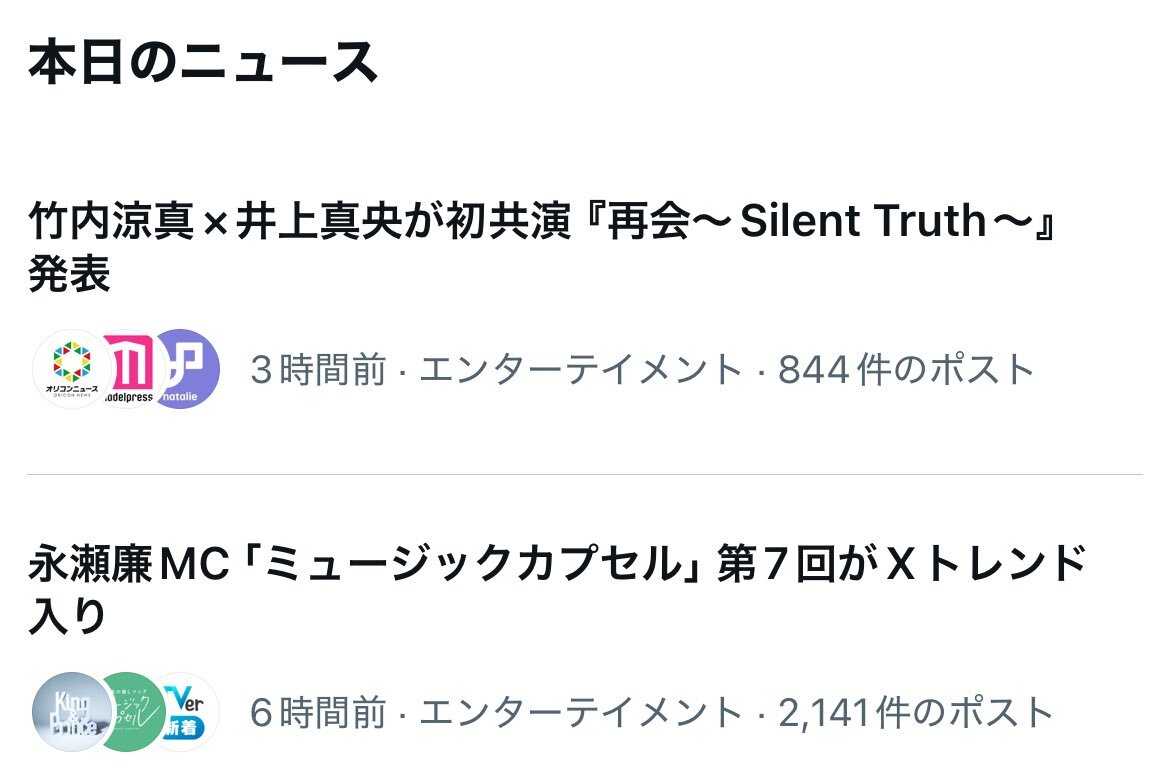This screenshot has width=1169, height=764.
Task: Tap the 3時間前 timestamp
Action: pyautogui.click(x=318, y=370)
